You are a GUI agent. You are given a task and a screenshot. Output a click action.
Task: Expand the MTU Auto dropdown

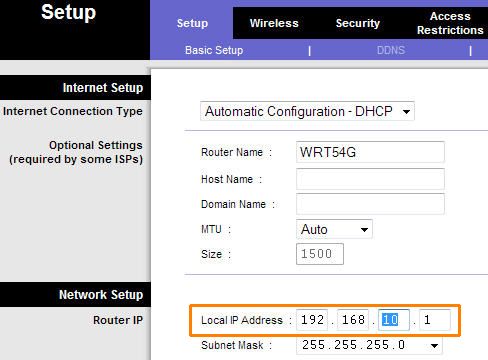(334, 229)
